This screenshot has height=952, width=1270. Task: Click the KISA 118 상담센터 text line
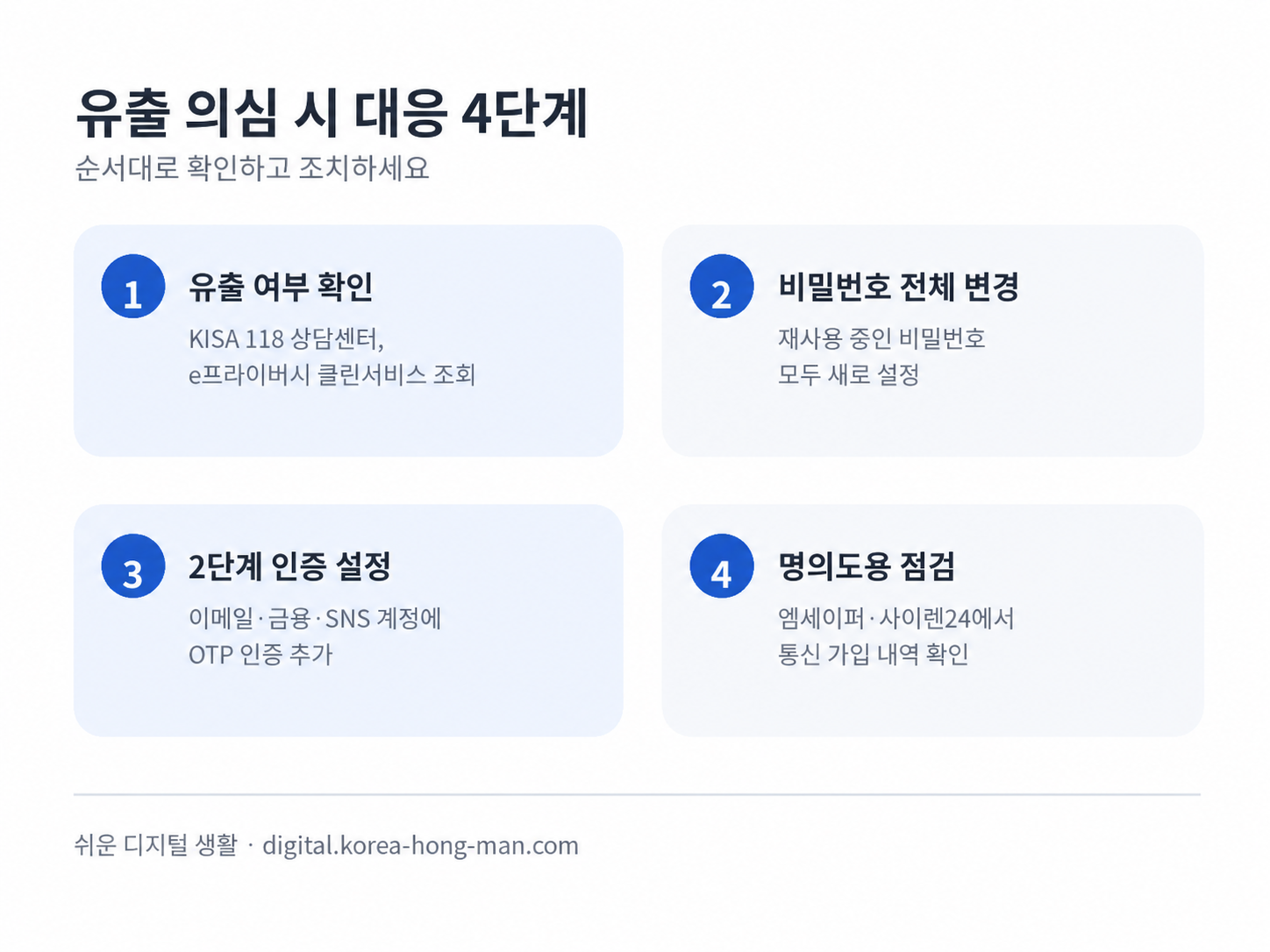pyautogui.click(x=286, y=338)
